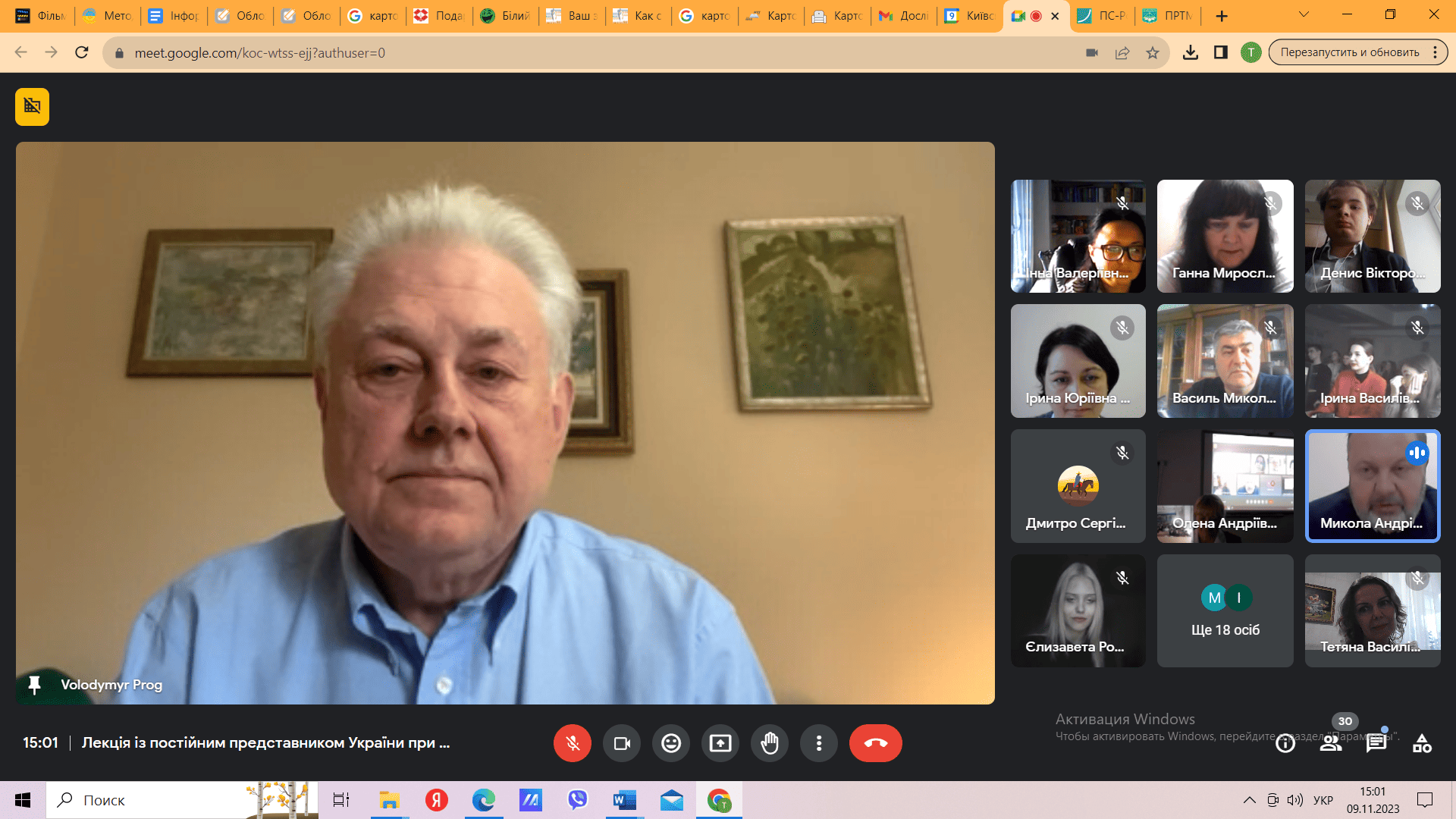Raise hand in the meeting
Screen dimensions: 1456x819
pos(770,743)
